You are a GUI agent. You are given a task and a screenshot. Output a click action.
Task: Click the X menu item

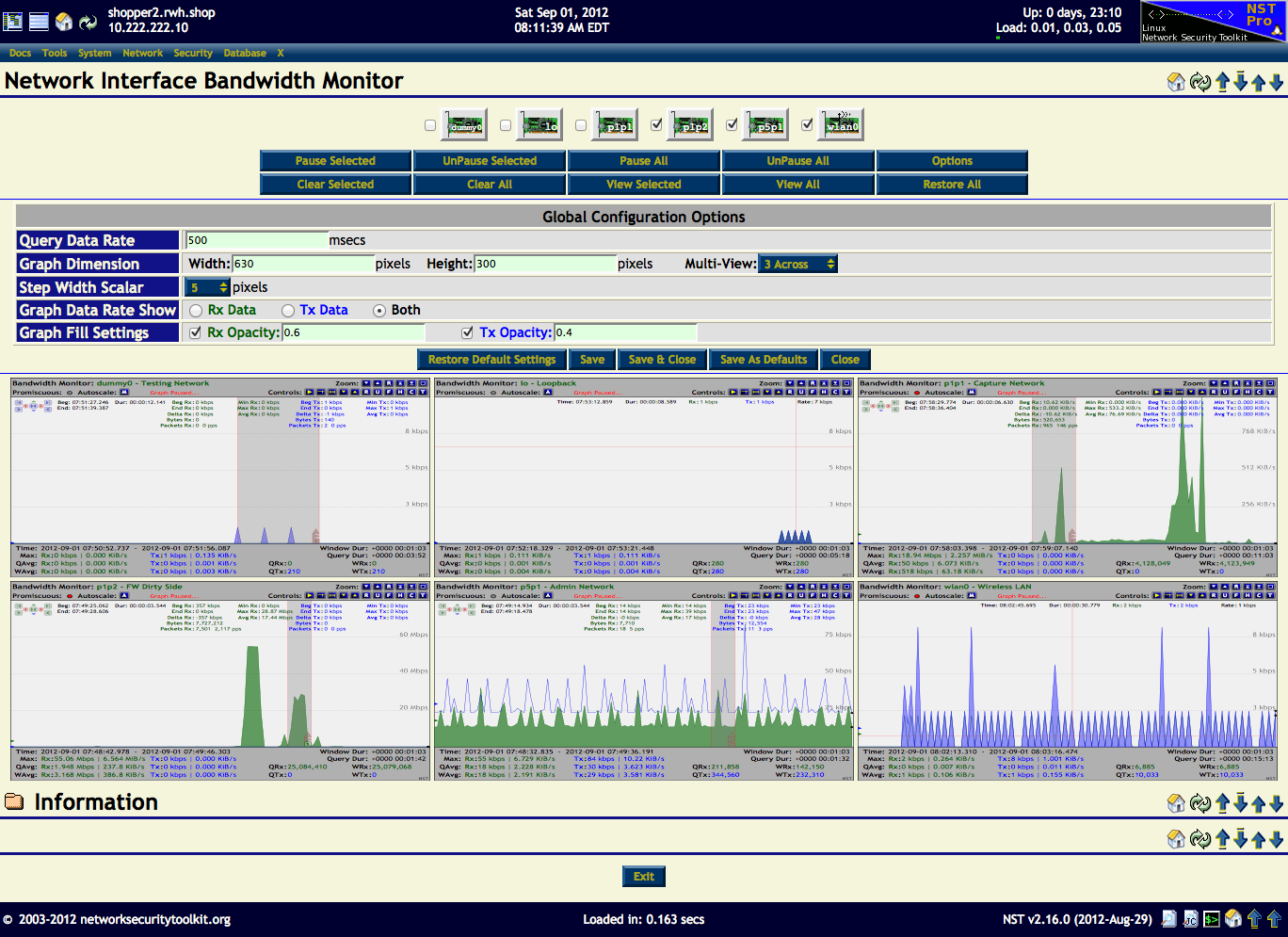pos(281,54)
